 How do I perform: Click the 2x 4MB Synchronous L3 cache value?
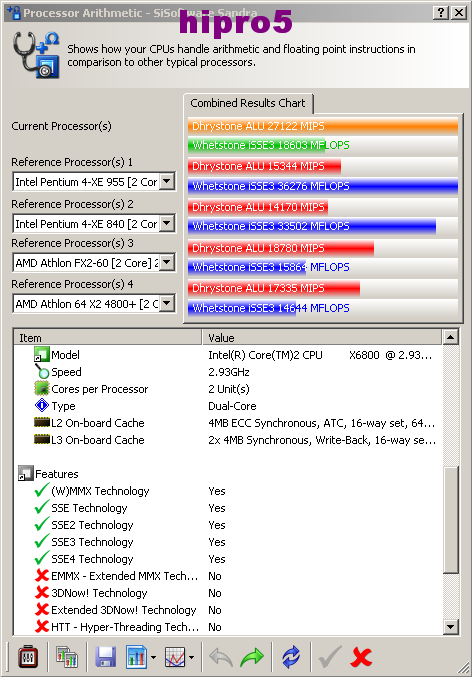(322, 440)
